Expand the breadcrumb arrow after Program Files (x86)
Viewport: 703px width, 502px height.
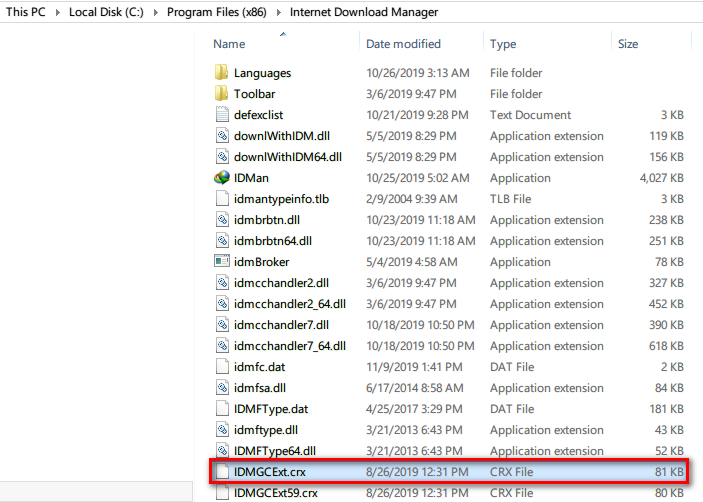(278, 12)
